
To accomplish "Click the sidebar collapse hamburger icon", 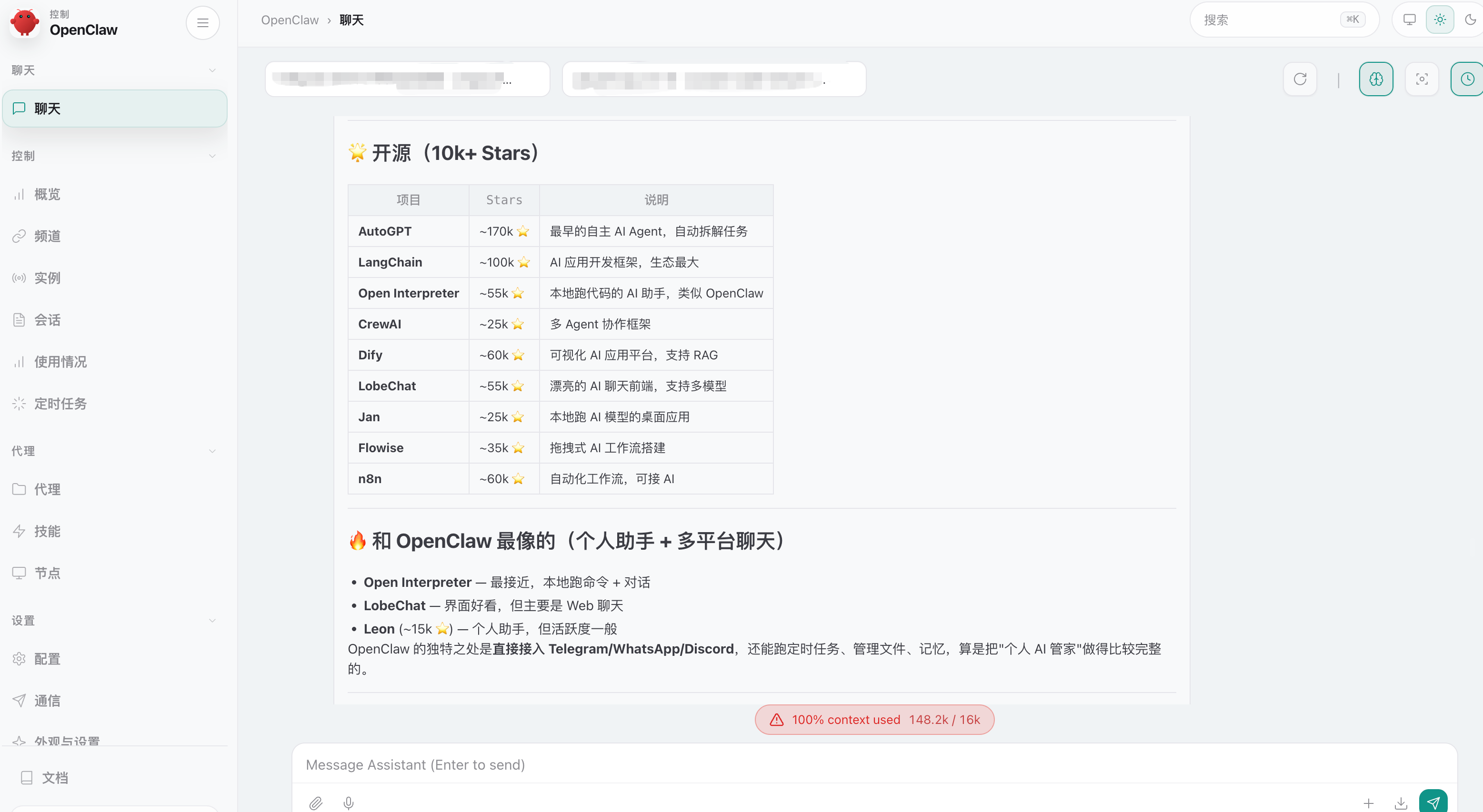I will pos(203,22).
